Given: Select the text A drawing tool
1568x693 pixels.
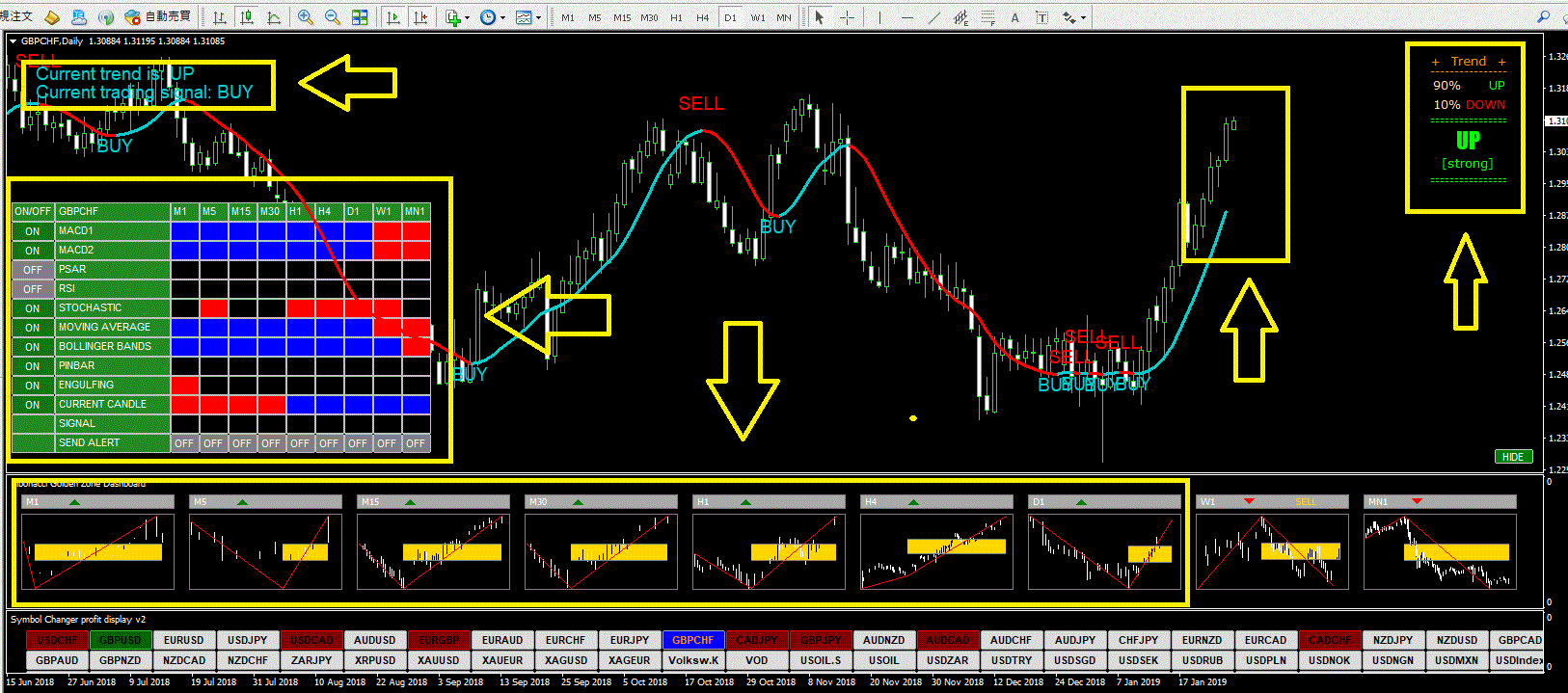Looking at the screenshot, I should [x=1014, y=17].
